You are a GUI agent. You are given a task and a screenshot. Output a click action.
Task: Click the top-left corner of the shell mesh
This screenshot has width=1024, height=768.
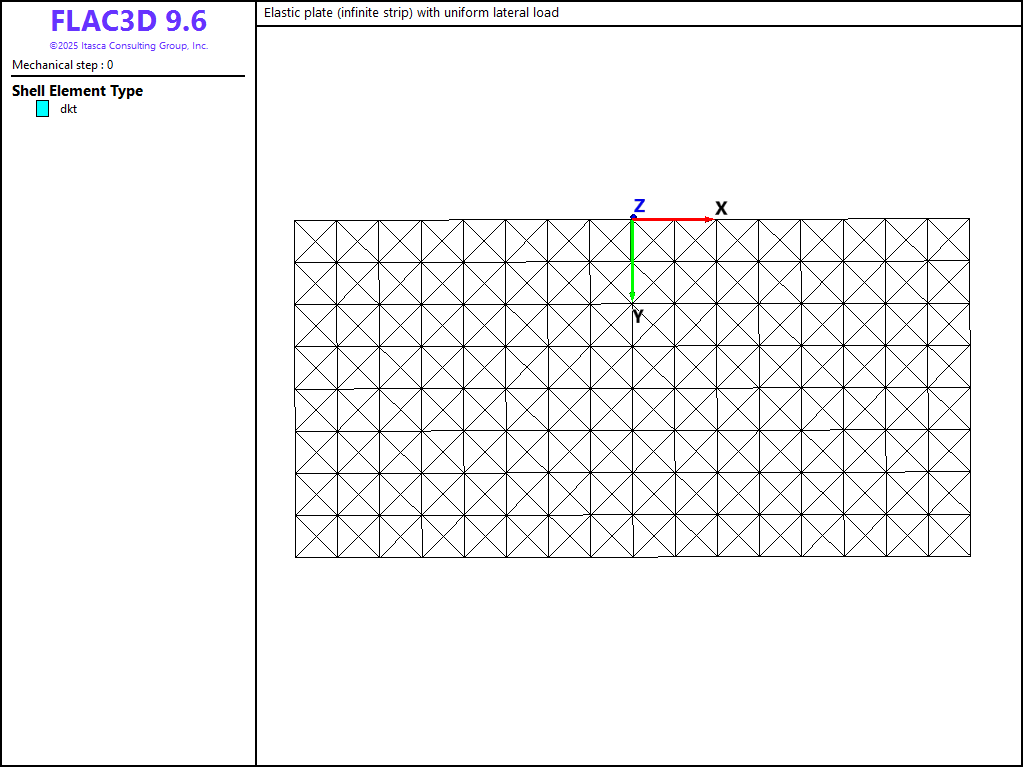point(295,220)
